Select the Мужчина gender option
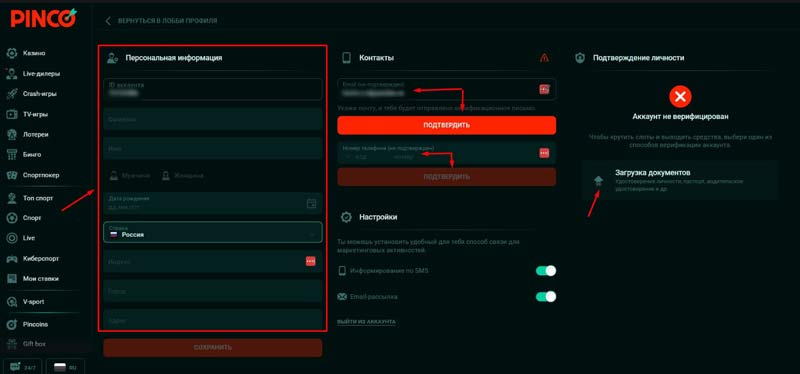Image resolution: width=800 pixels, height=374 pixels. click(130, 176)
